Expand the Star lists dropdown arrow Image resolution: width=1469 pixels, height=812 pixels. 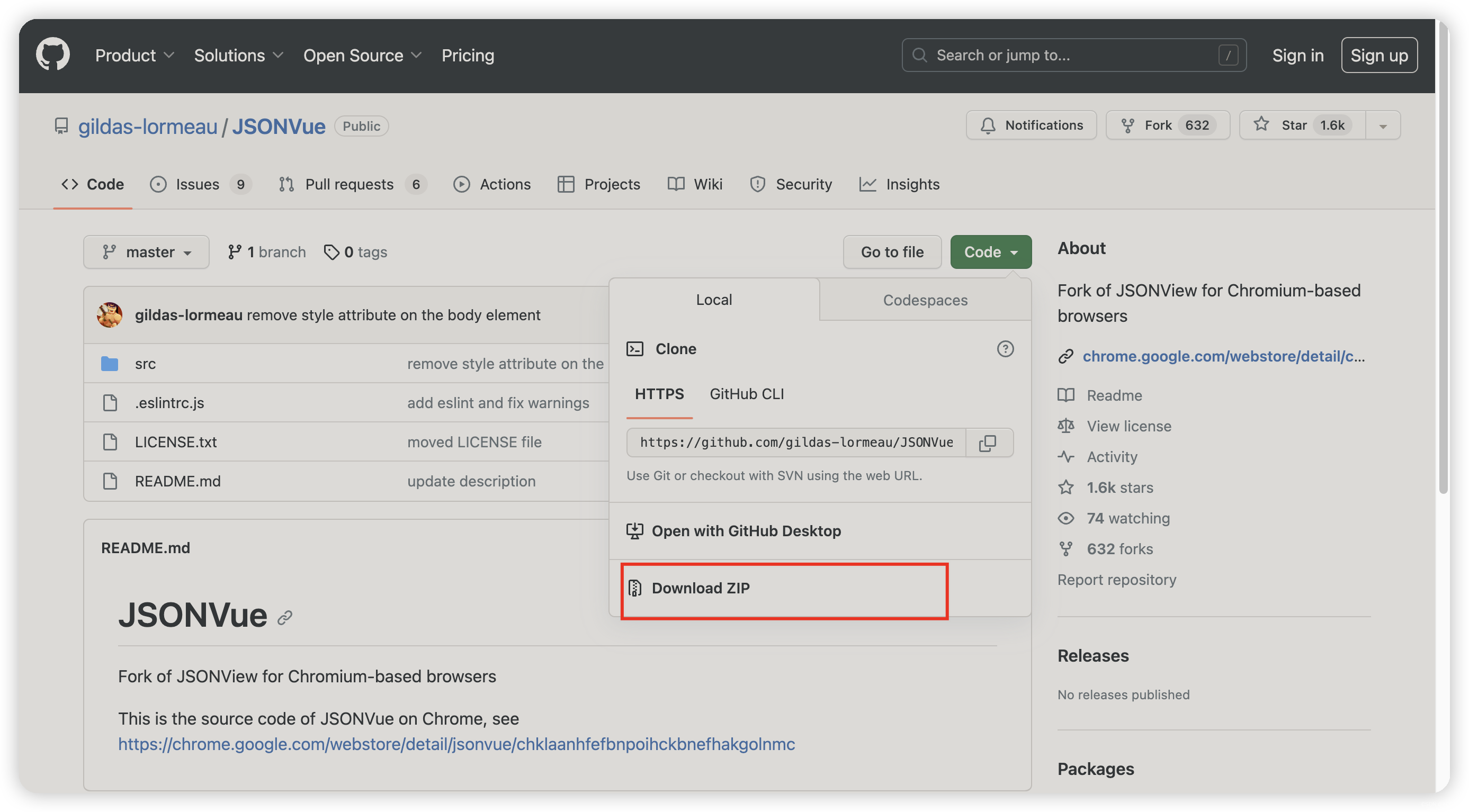point(1383,126)
